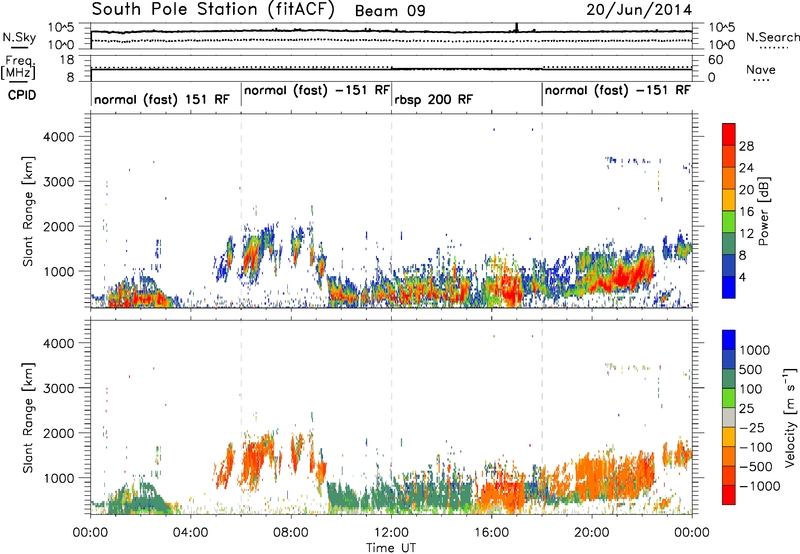Click 'Slant Range [km]' on the power panel

(x=28, y=211)
